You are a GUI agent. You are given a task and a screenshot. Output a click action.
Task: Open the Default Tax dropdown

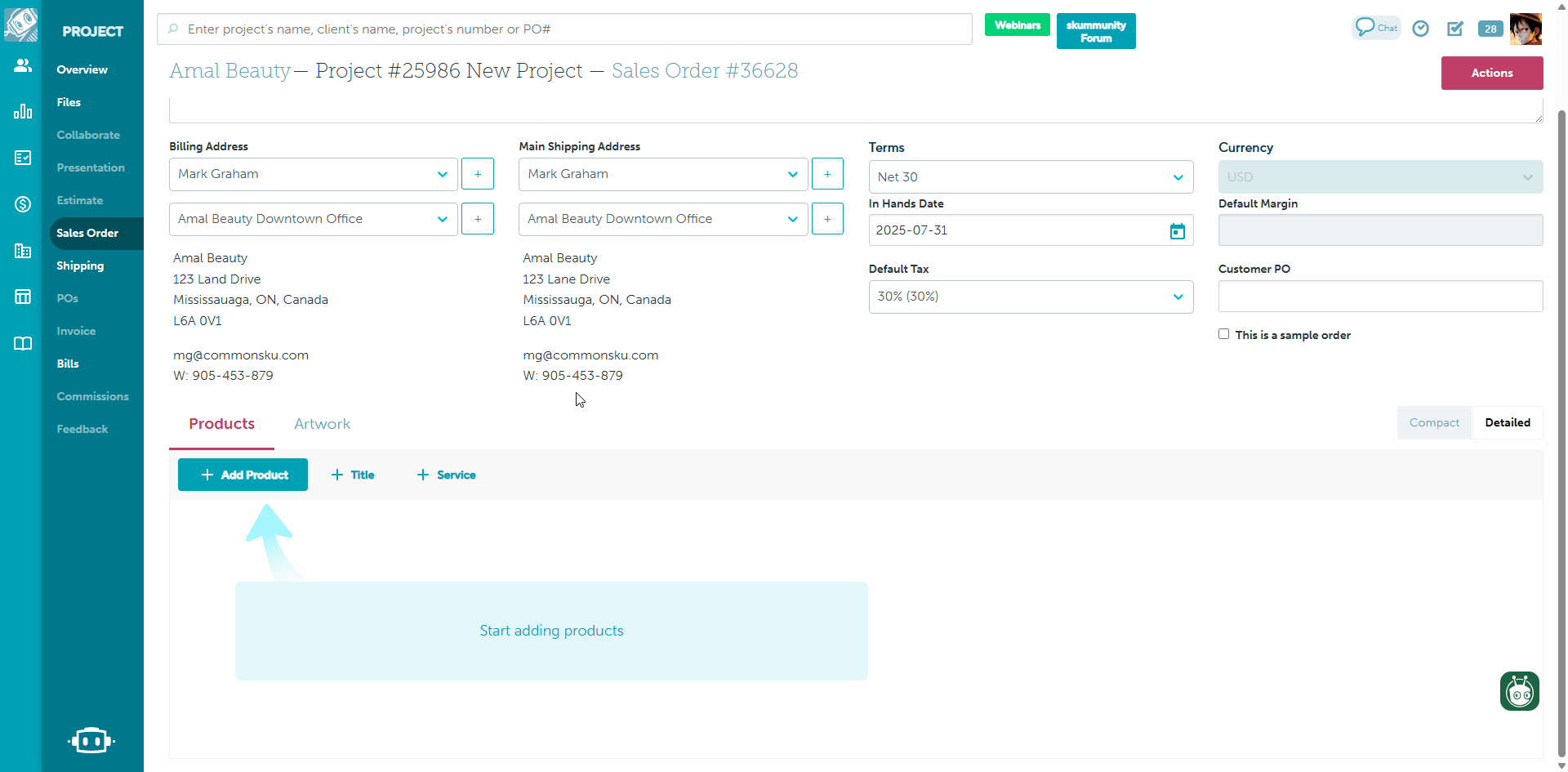(x=1031, y=297)
